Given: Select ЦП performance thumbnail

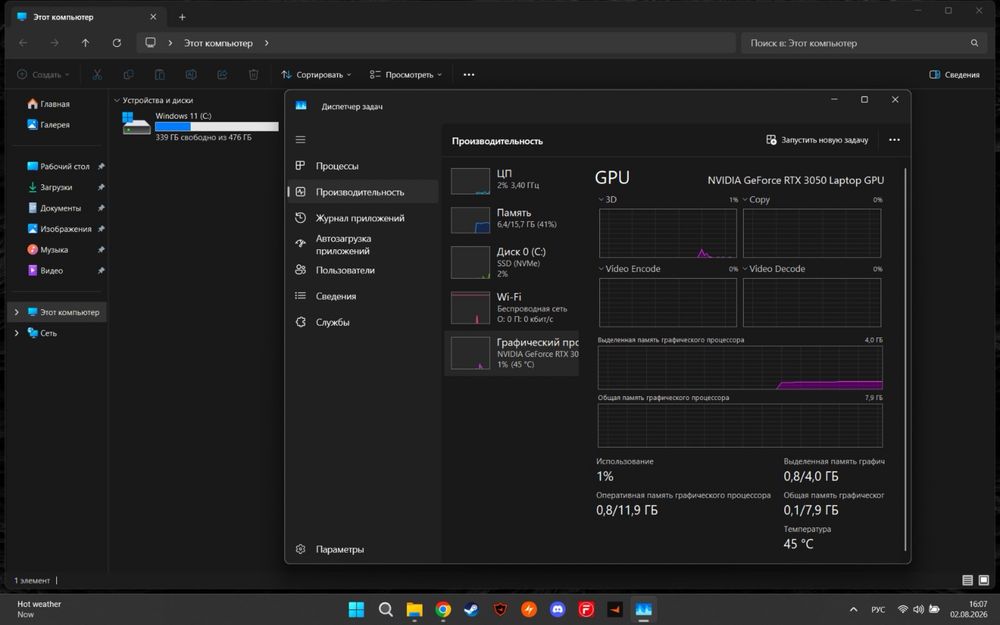Looking at the screenshot, I should tap(511, 180).
